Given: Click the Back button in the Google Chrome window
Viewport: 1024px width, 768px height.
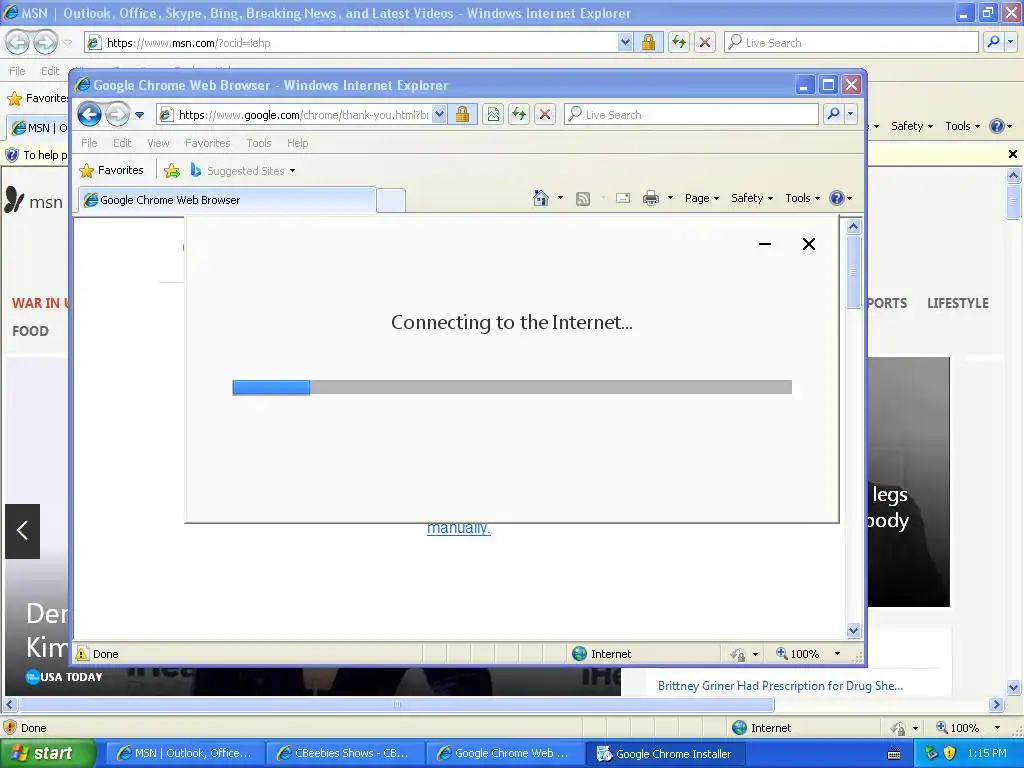Looking at the screenshot, I should (x=89, y=115).
